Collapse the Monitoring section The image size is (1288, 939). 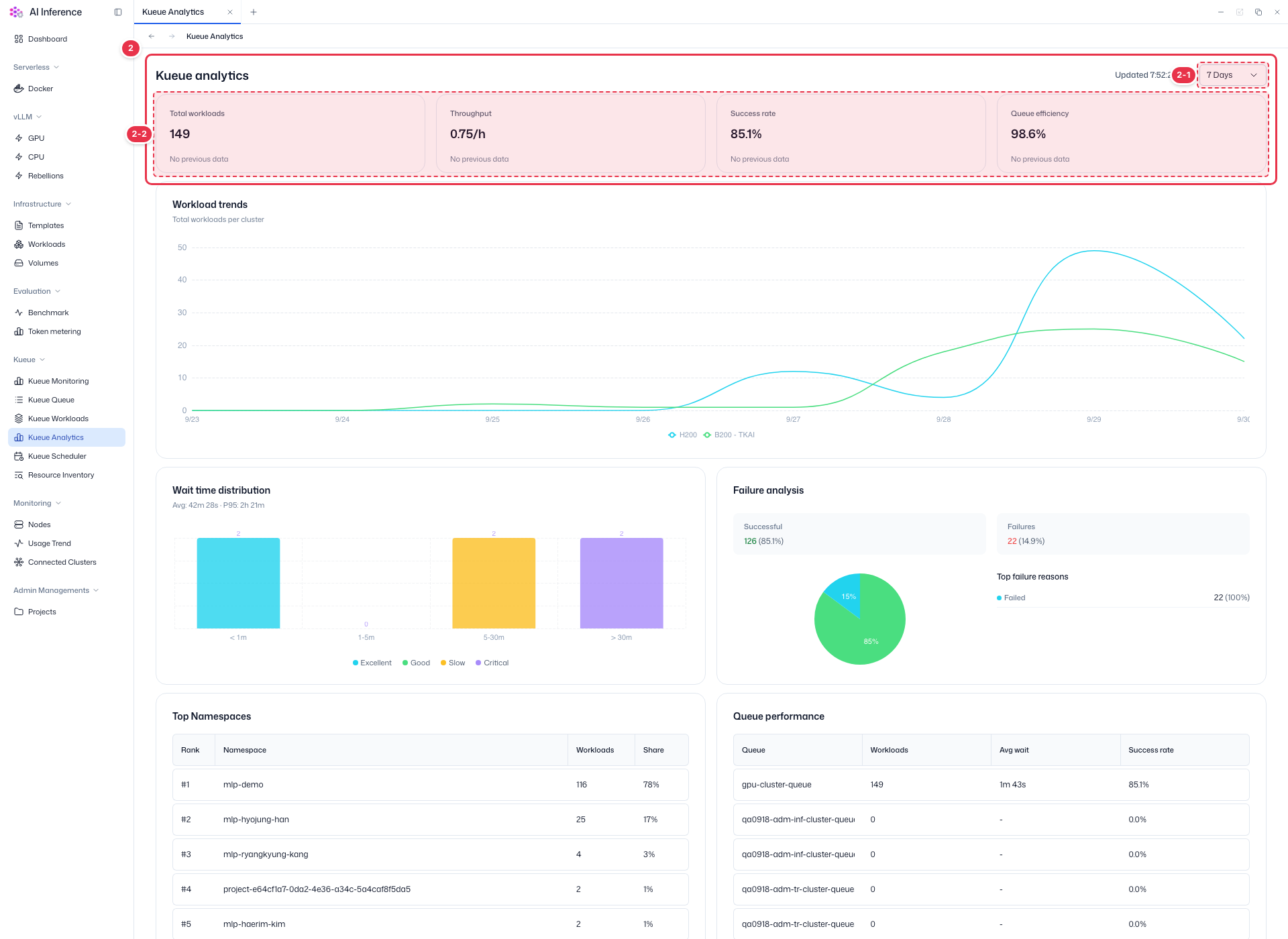tap(38, 503)
